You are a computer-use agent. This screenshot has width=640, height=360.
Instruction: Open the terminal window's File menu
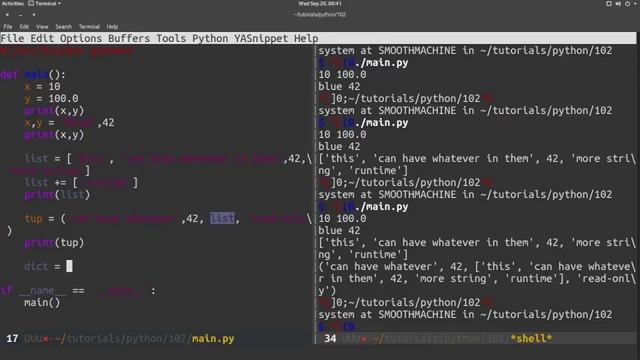[x=8, y=27]
